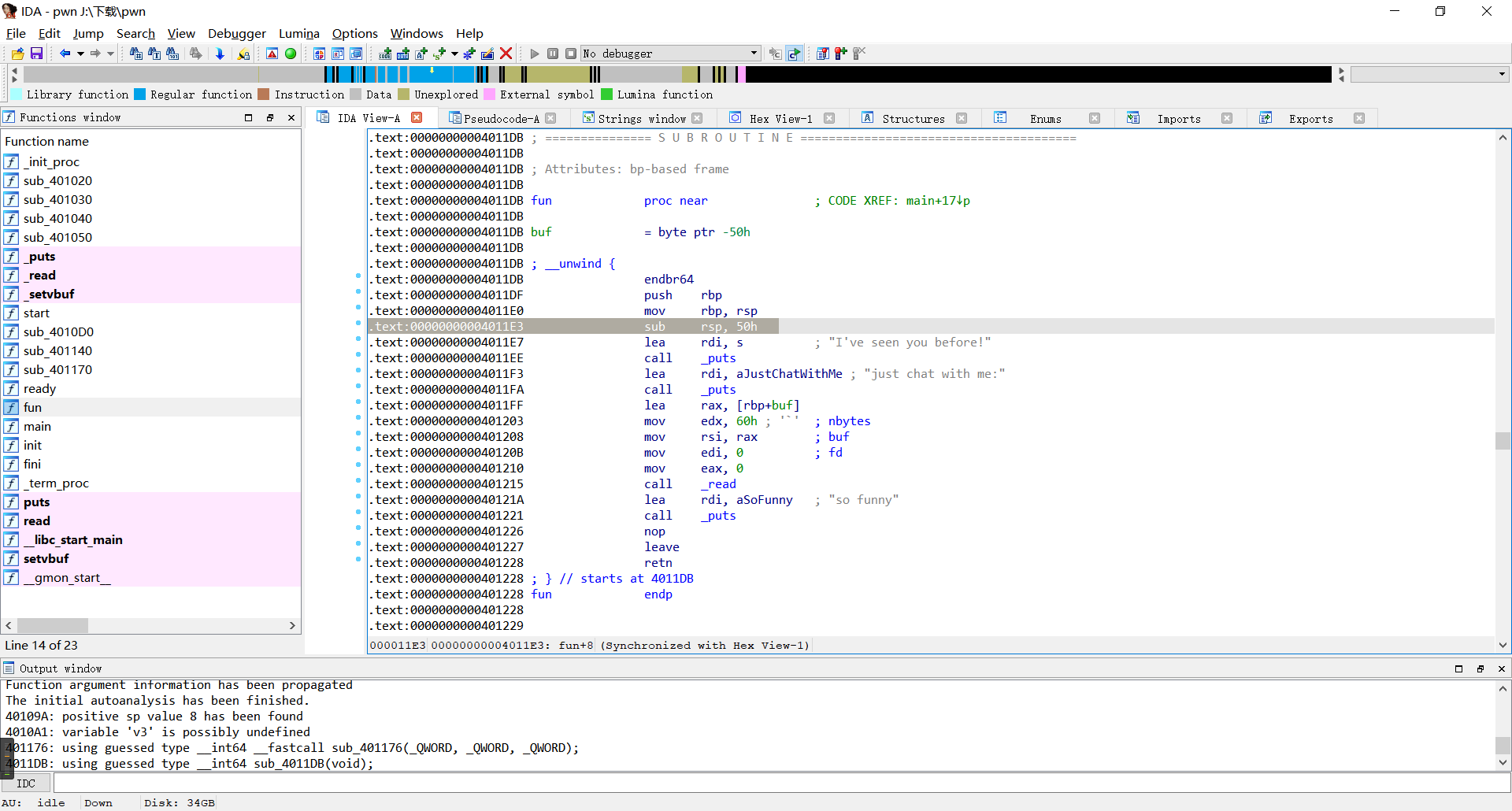Expand the back-navigation history dropdown arrow
Screen dimensions: 1512x811
[x=80, y=54]
